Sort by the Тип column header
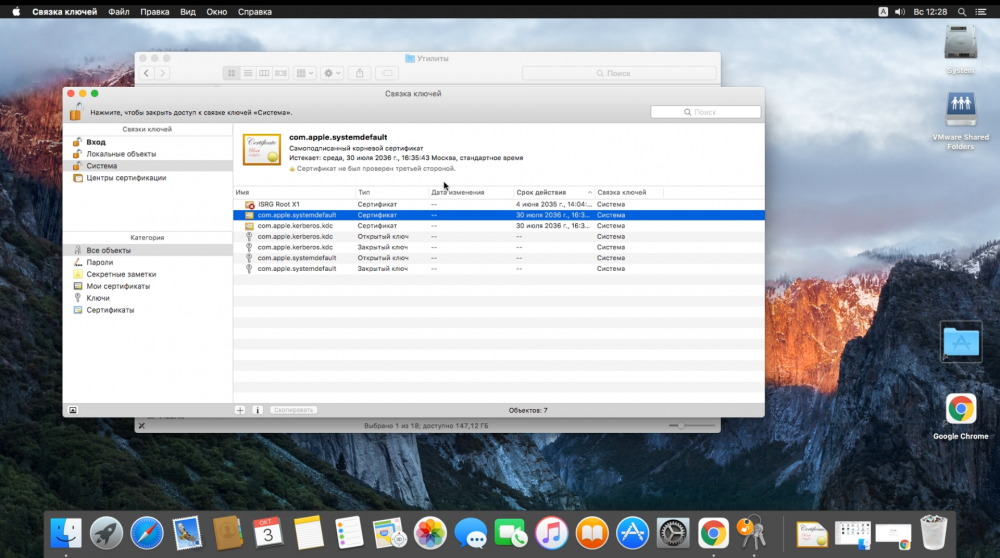The width and height of the screenshot is (1000, 558). (392, 192)
